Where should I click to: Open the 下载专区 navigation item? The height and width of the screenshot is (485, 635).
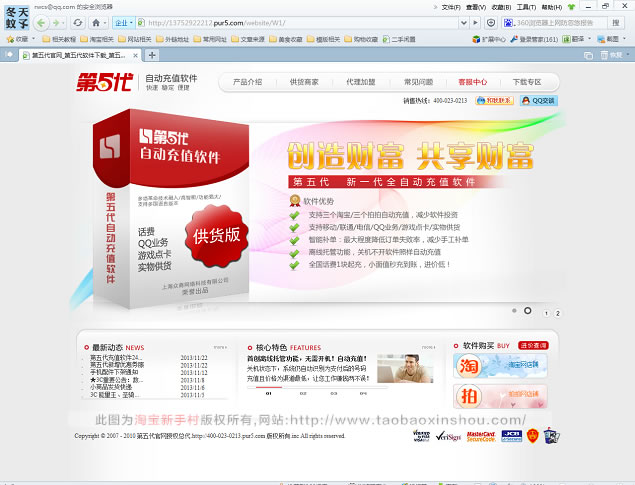tap(526, 82)
